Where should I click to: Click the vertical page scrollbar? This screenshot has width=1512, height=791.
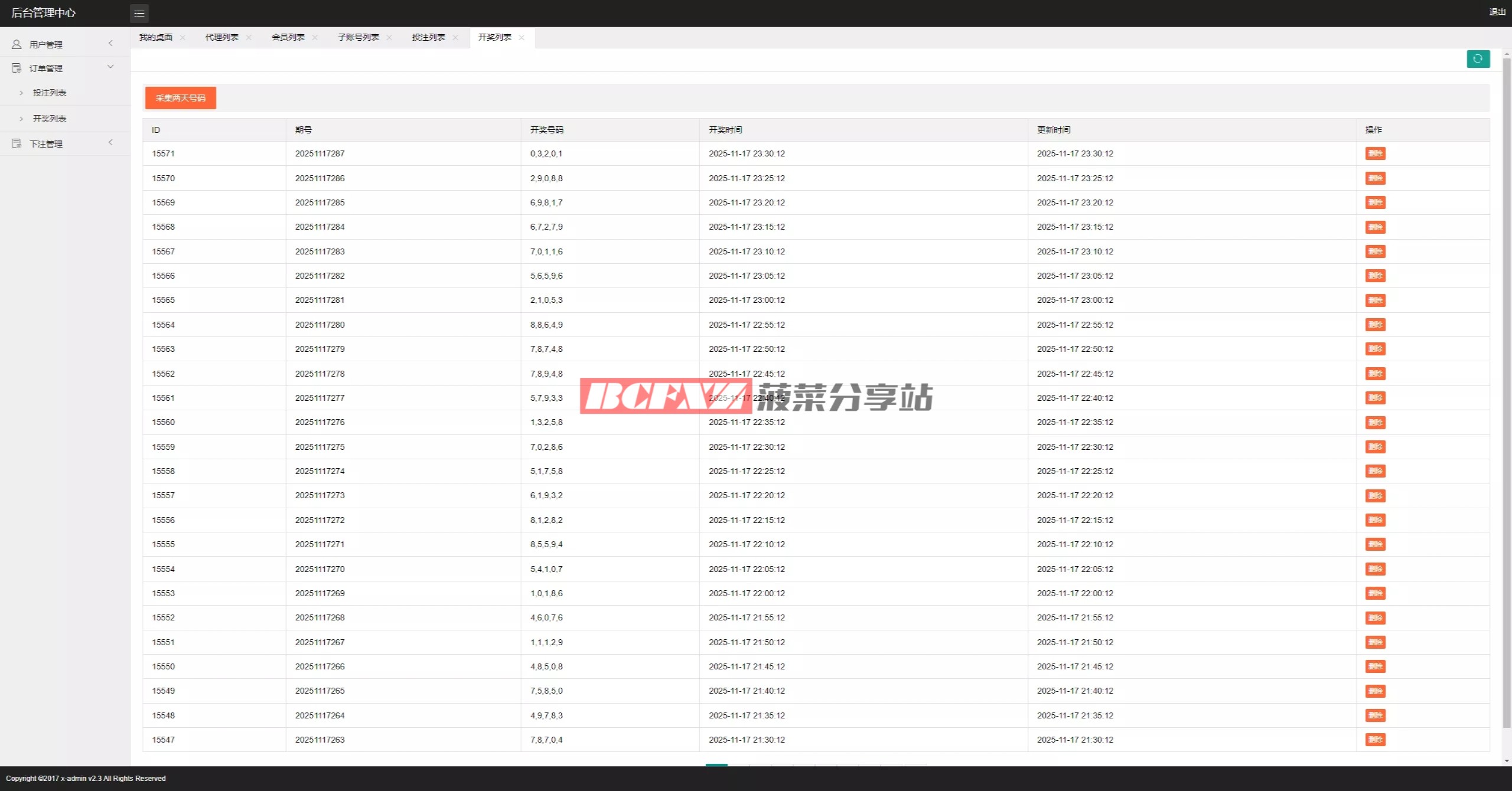pyautogui.click(x=1507, y=390)
